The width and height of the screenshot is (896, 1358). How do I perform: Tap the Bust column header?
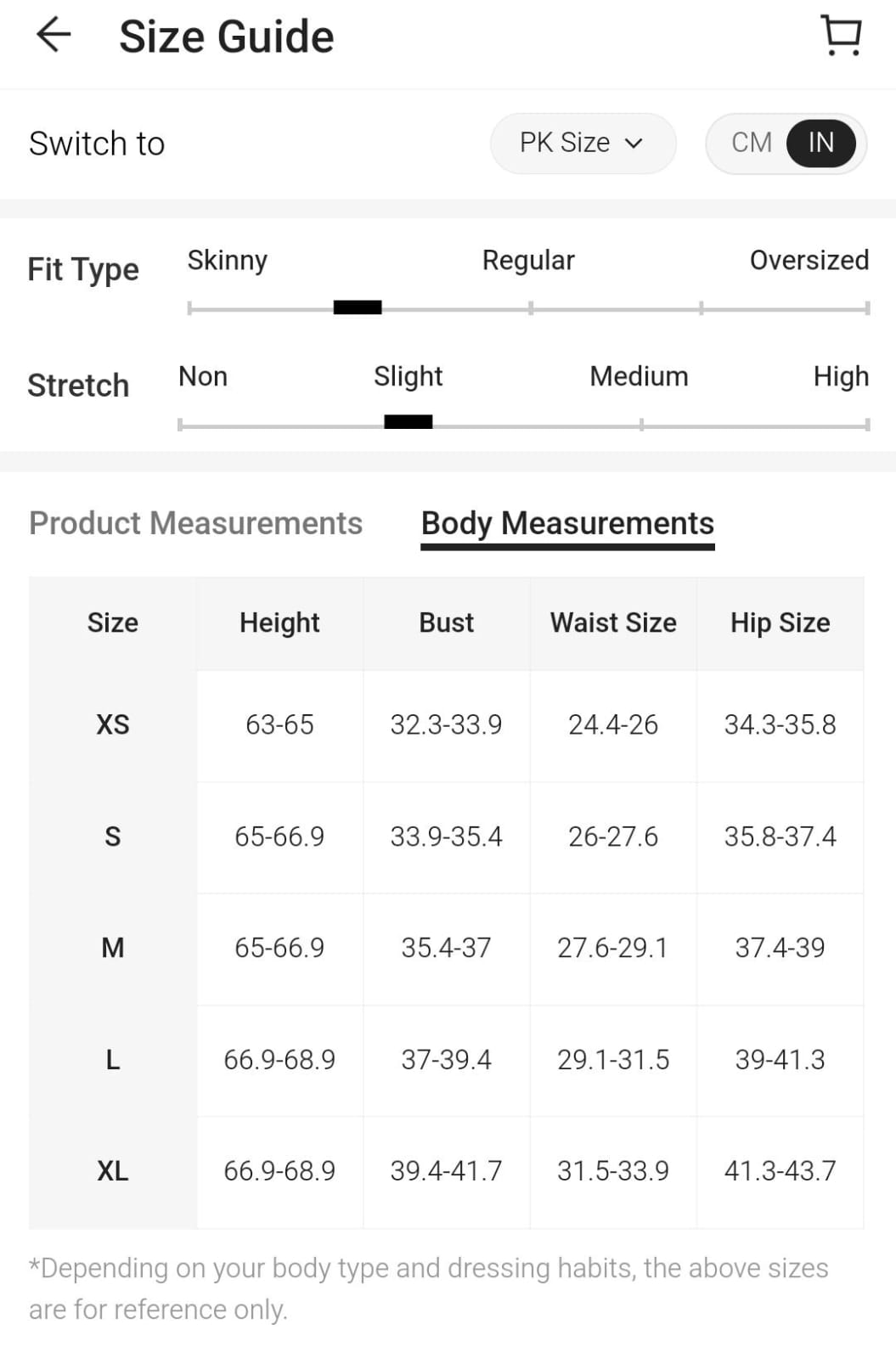[x=447, y=623]
